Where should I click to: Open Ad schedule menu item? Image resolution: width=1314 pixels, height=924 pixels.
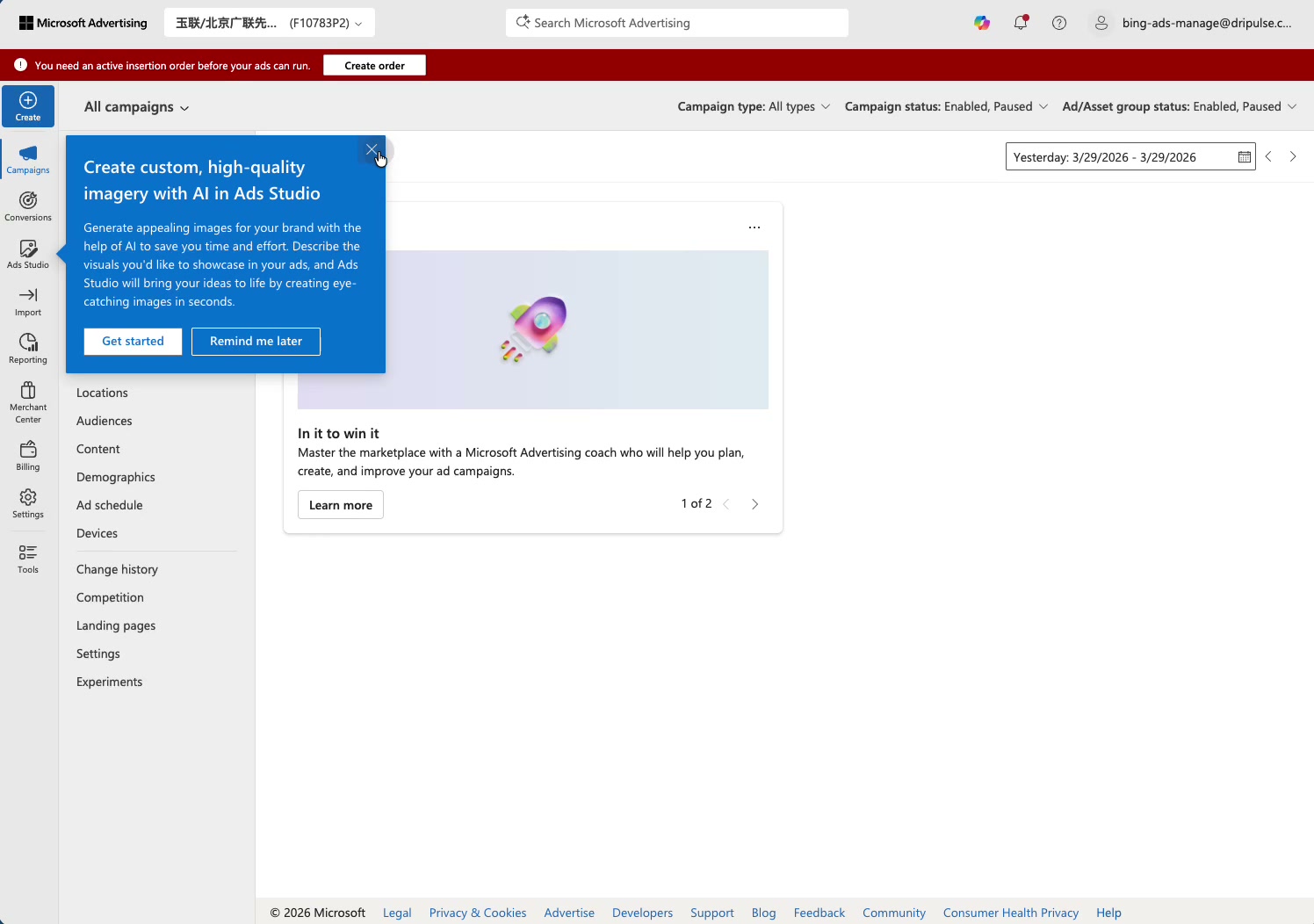click(x=109, y=505)
